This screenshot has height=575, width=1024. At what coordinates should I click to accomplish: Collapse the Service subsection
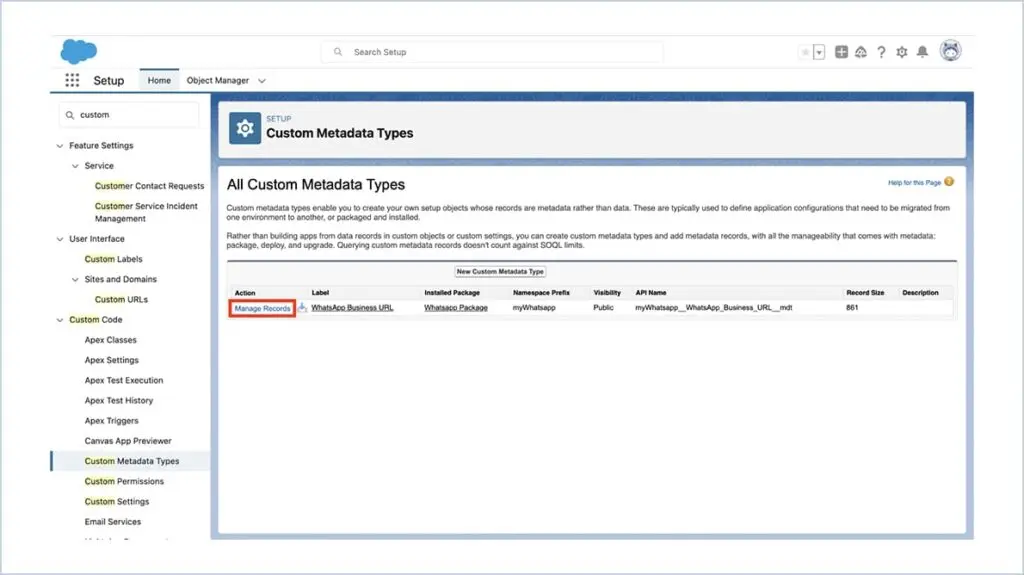[75, 166]
